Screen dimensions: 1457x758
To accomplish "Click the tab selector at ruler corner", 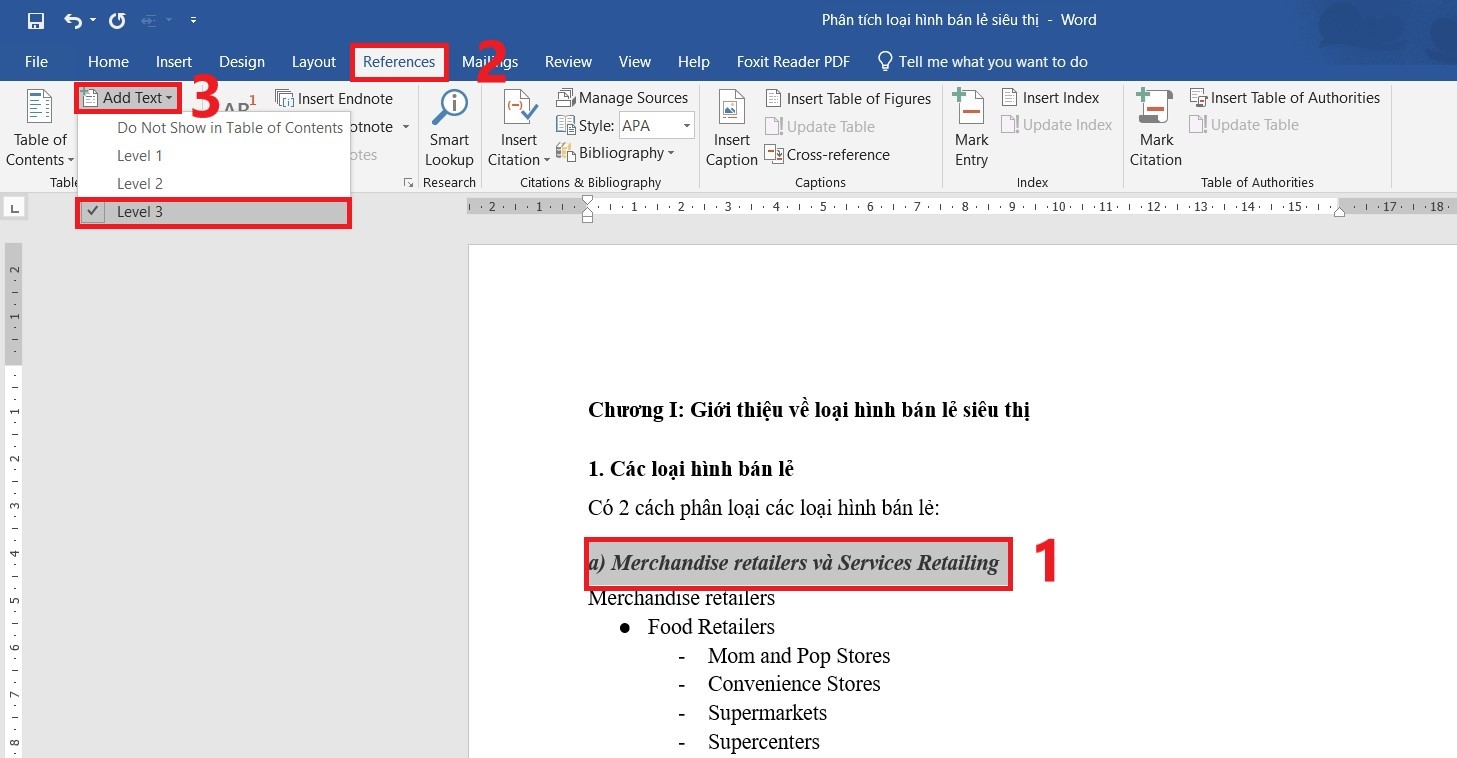I will coord(14,208).
